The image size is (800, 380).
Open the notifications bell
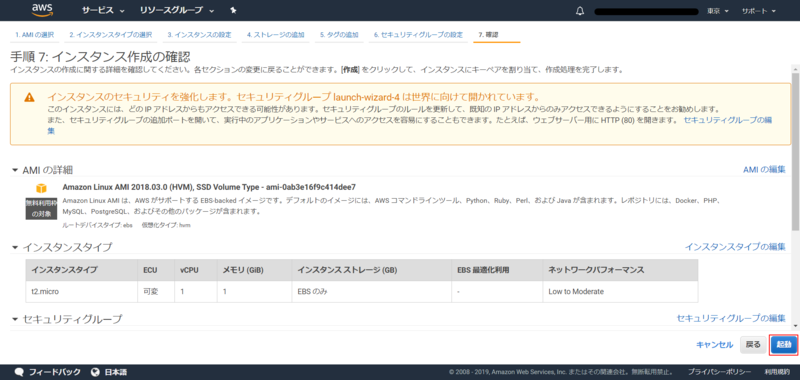coord(580,11)
